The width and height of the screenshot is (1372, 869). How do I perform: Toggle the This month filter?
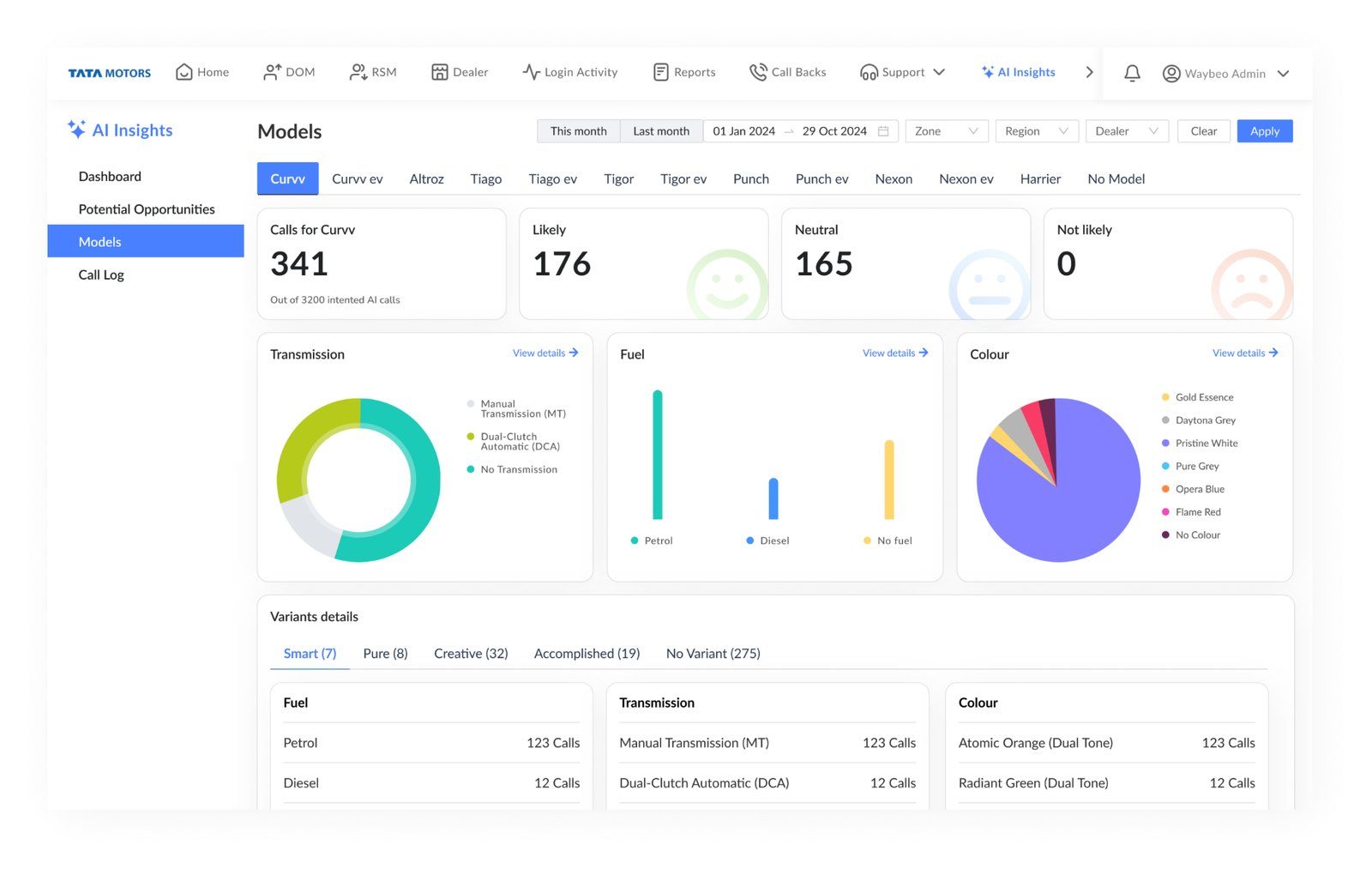click(x=578, y=131)
